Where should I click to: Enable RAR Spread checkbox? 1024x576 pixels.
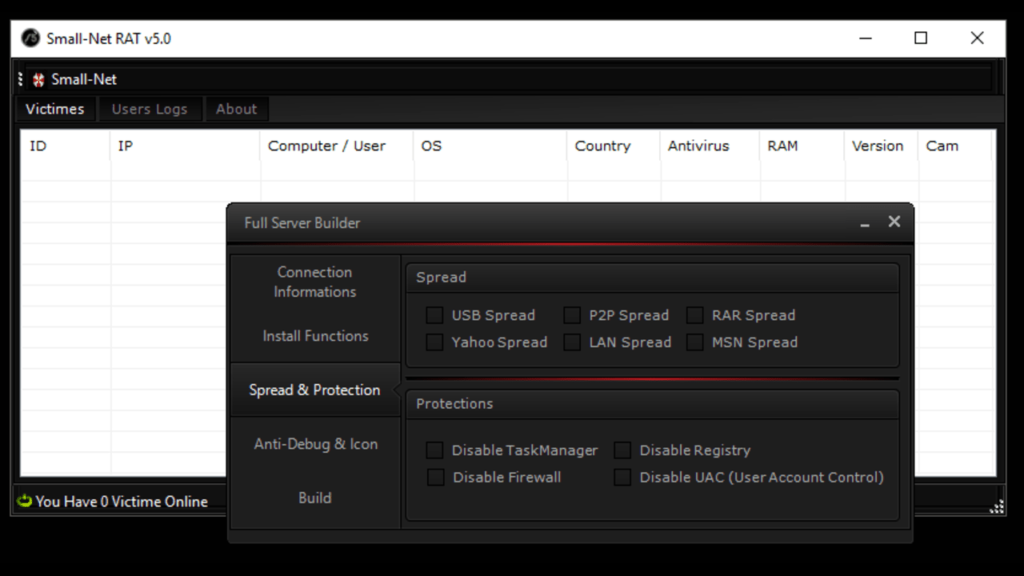(x=695, y=315)
